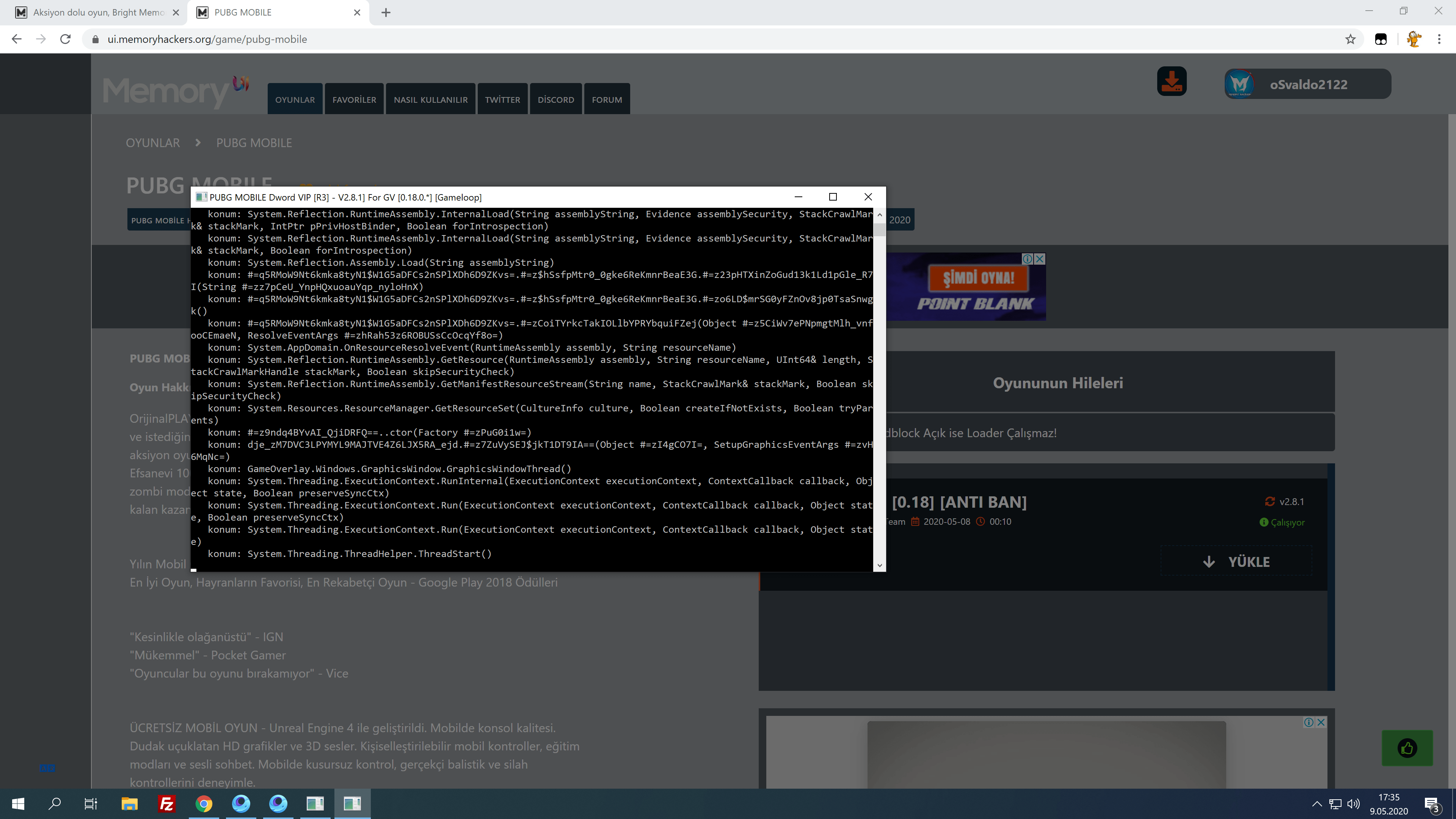Click the Chrome icon on the taskbar

click(x=204, y=803)
